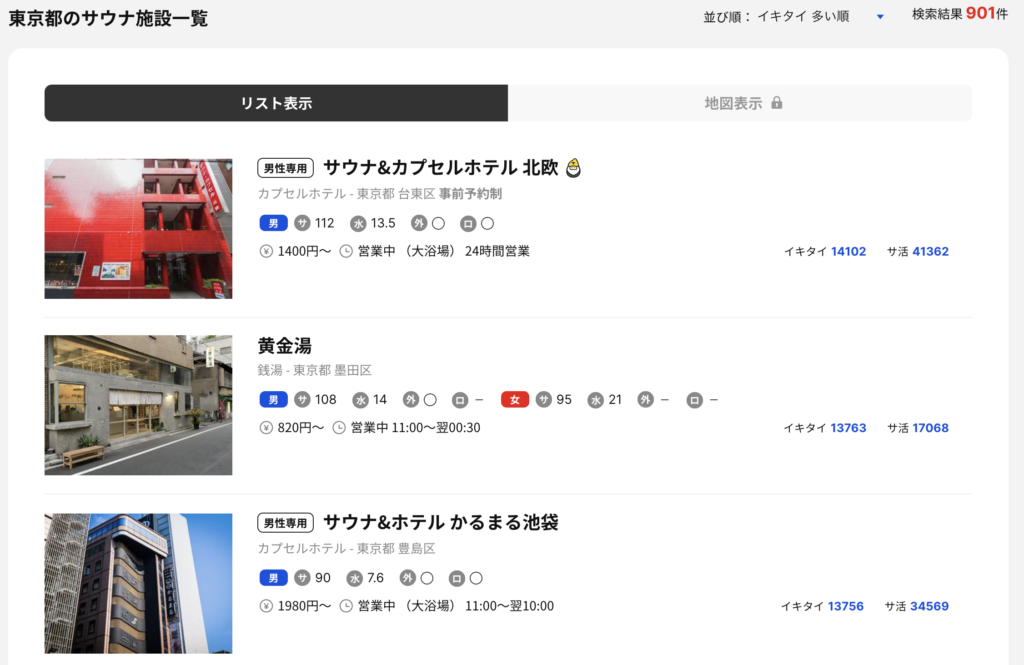Click water 水 icon beside 14
The height and width of the screenshot is (665, 1024).
click(x=360, y=400)
